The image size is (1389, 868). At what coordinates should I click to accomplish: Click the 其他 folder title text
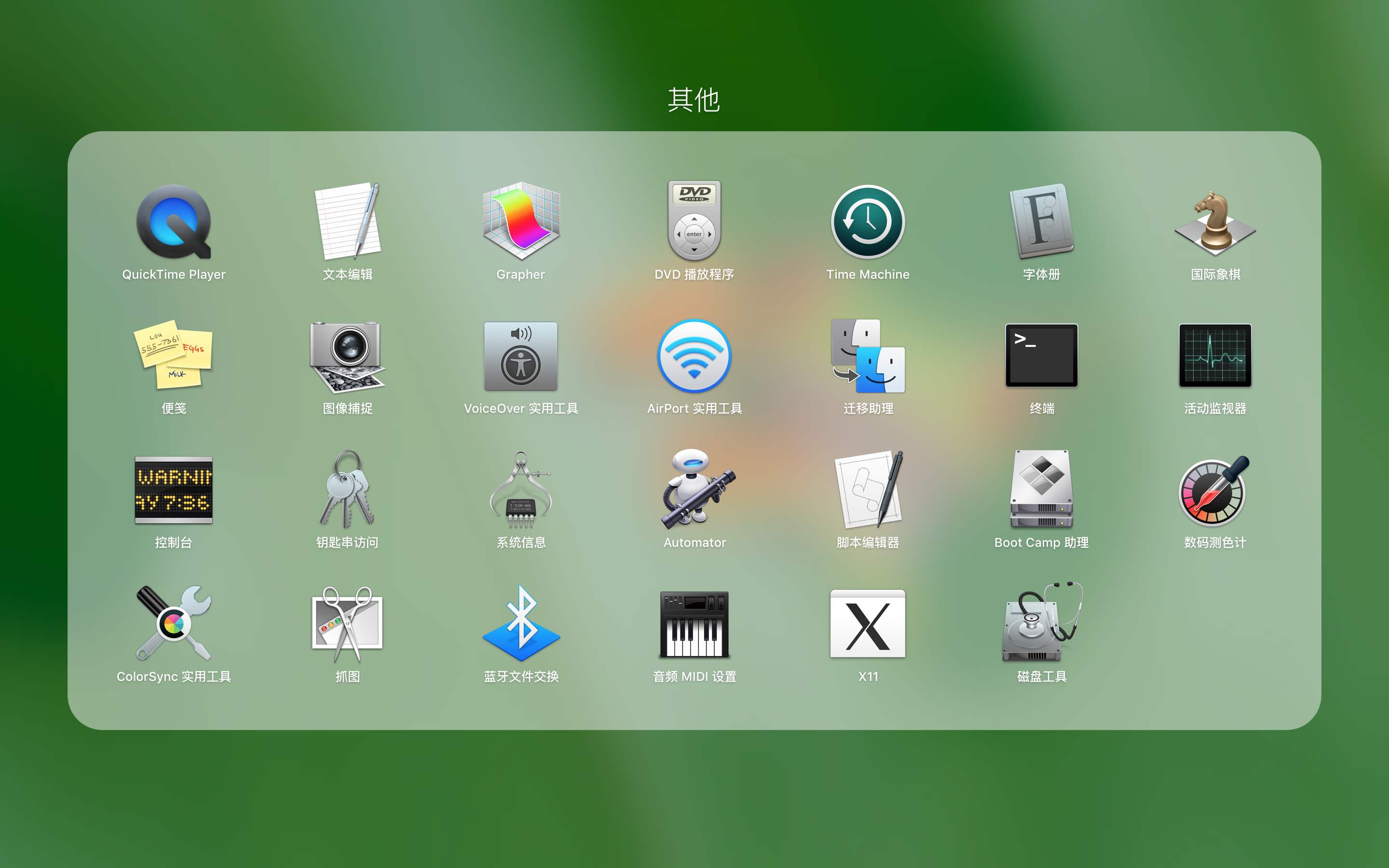tap(694, 100)
